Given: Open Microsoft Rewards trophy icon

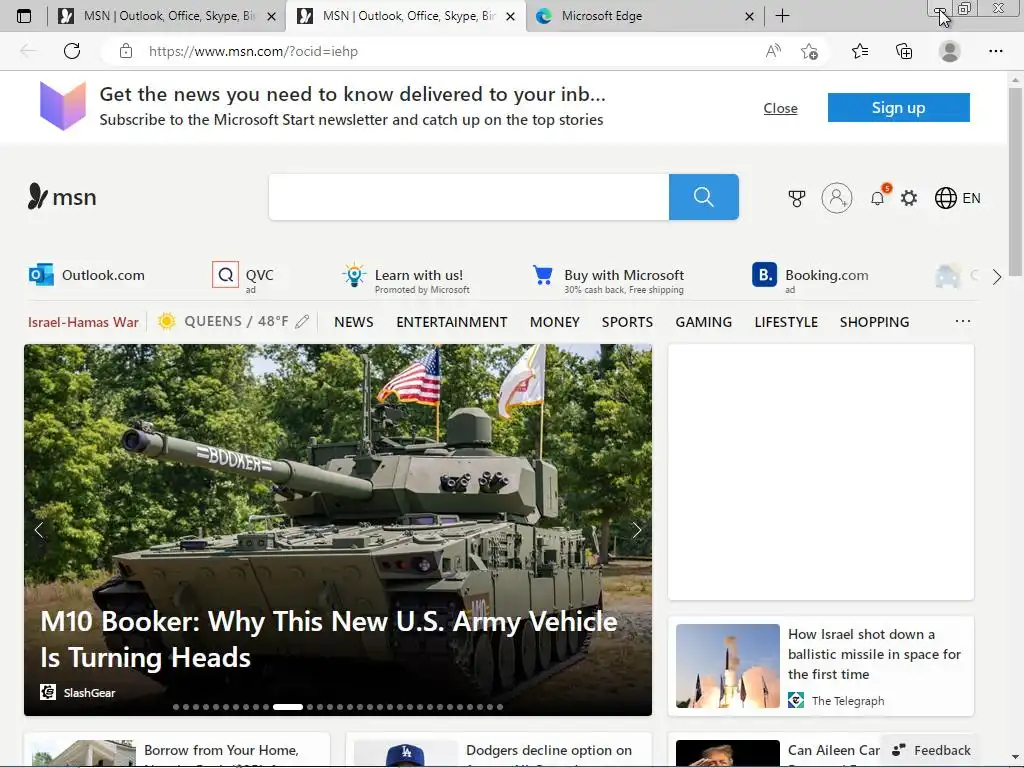Looking at the screenshot, I should pyautogui.click(x=797, y=198).
